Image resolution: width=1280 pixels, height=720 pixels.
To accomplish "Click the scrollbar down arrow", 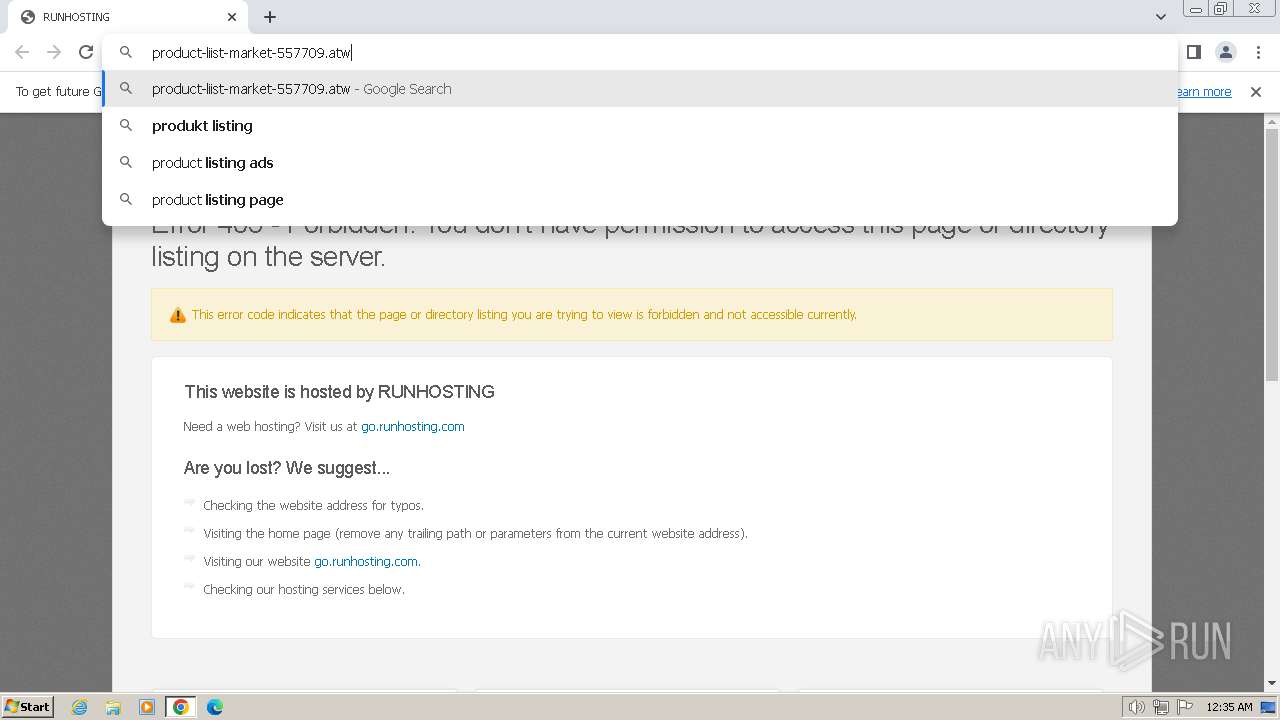I will pyautogui.click(x=1272, y=683).
